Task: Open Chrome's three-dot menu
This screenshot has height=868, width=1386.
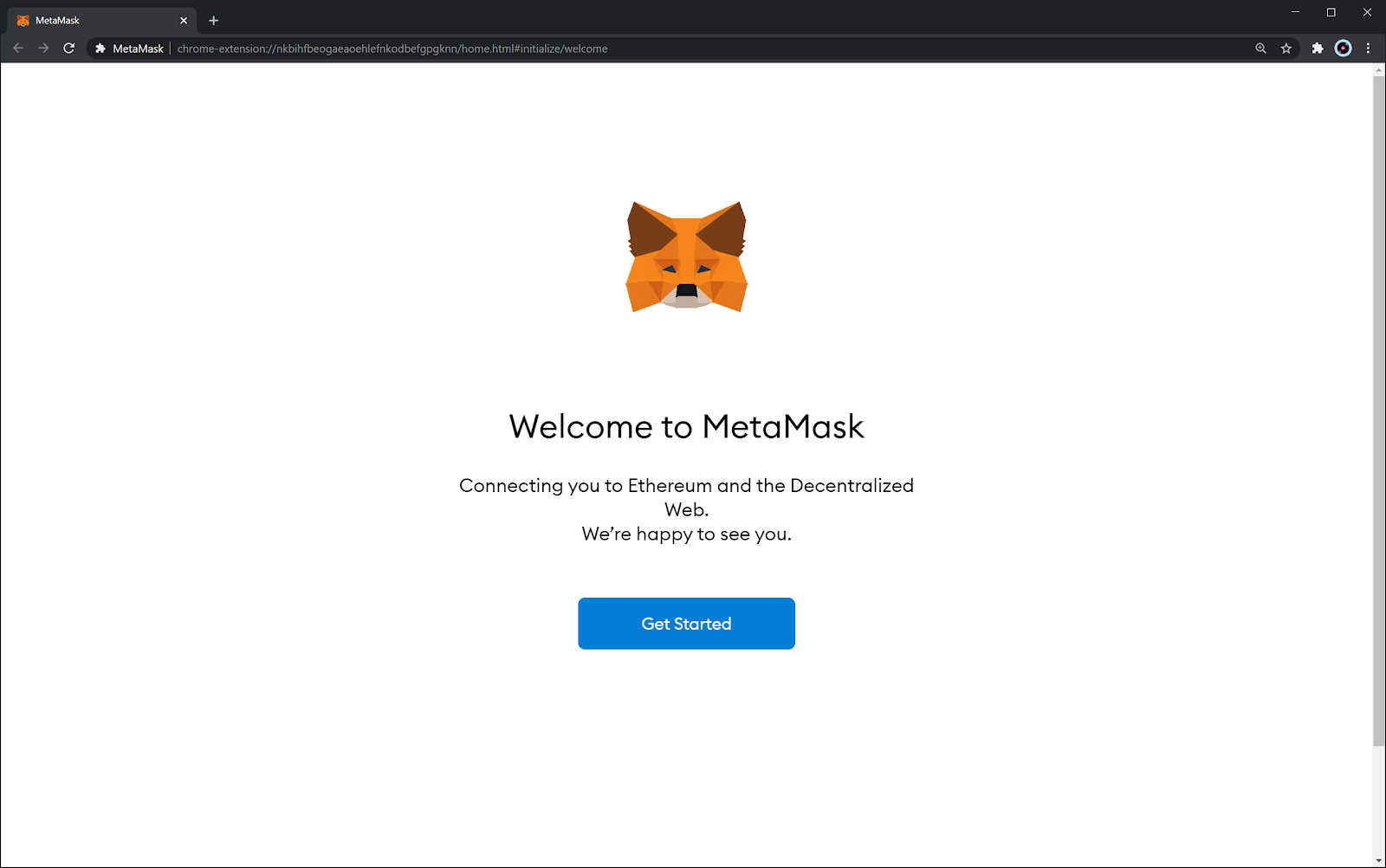Action: 1369,49
